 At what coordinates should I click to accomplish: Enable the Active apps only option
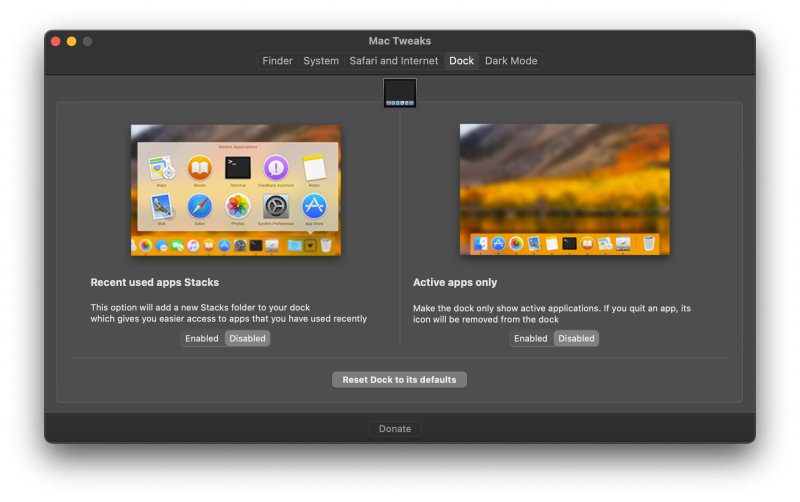pyautogui.click(x=531, y=338)
